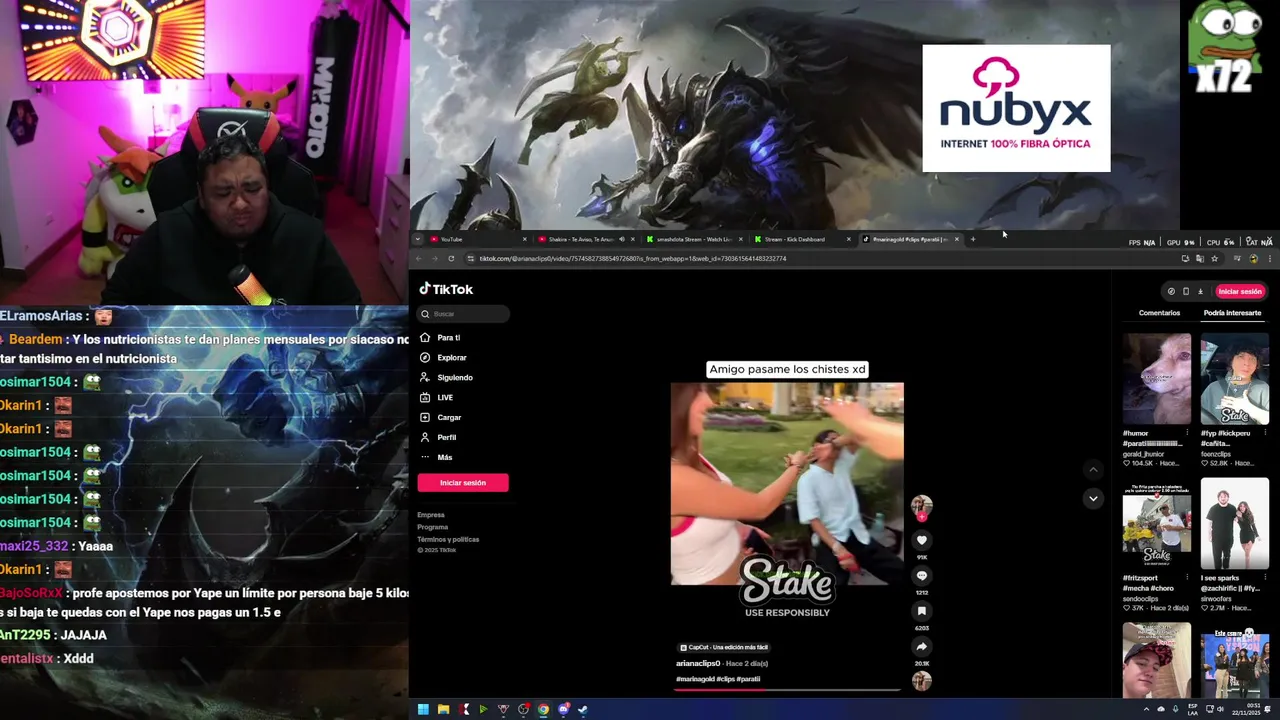Open File Explorer from the taskbar
The width and height of the screenshot is (1280, 720).
[x=443, y=710]
